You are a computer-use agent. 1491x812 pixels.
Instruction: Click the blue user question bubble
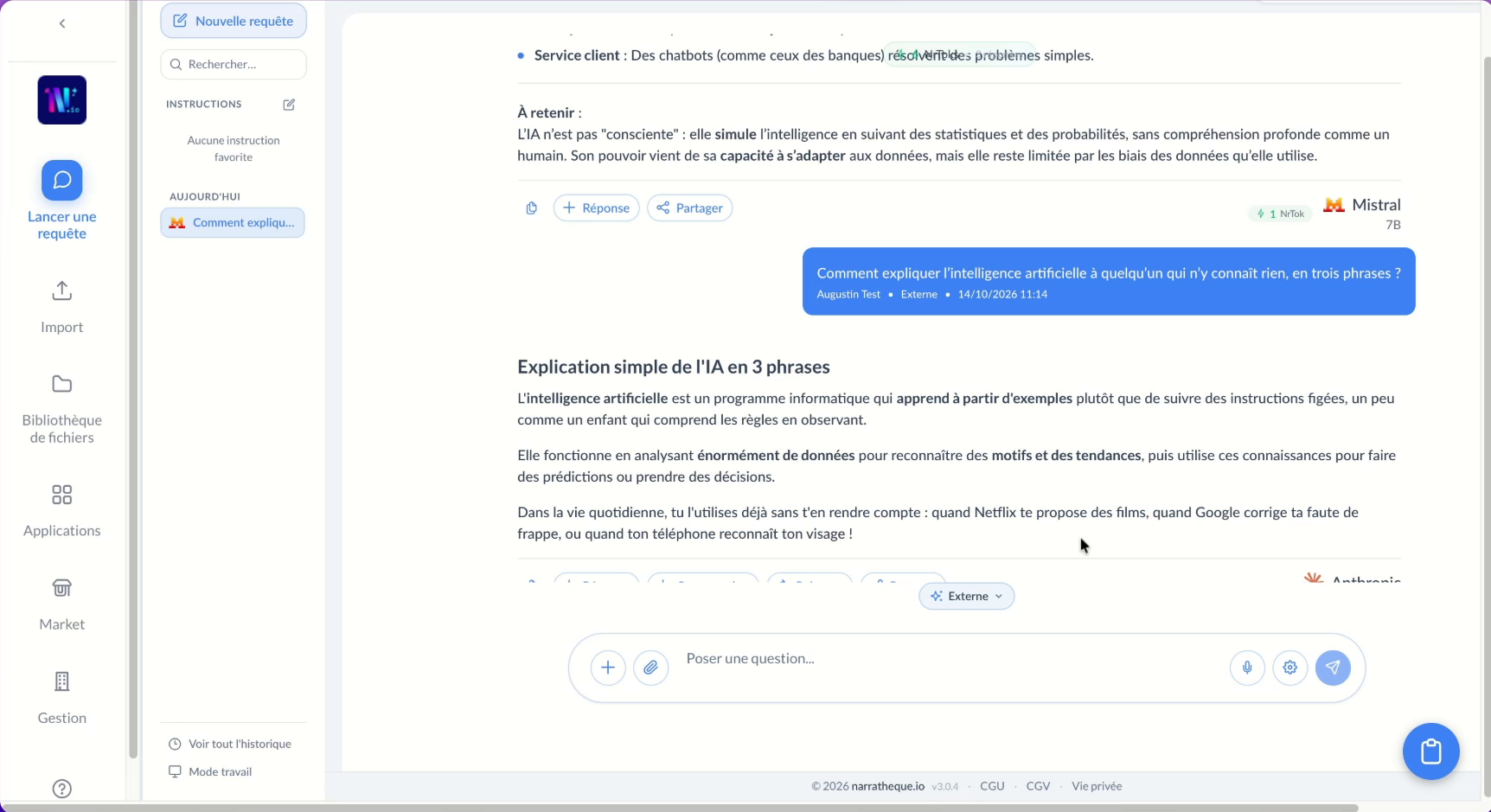tap(1109, 282)
